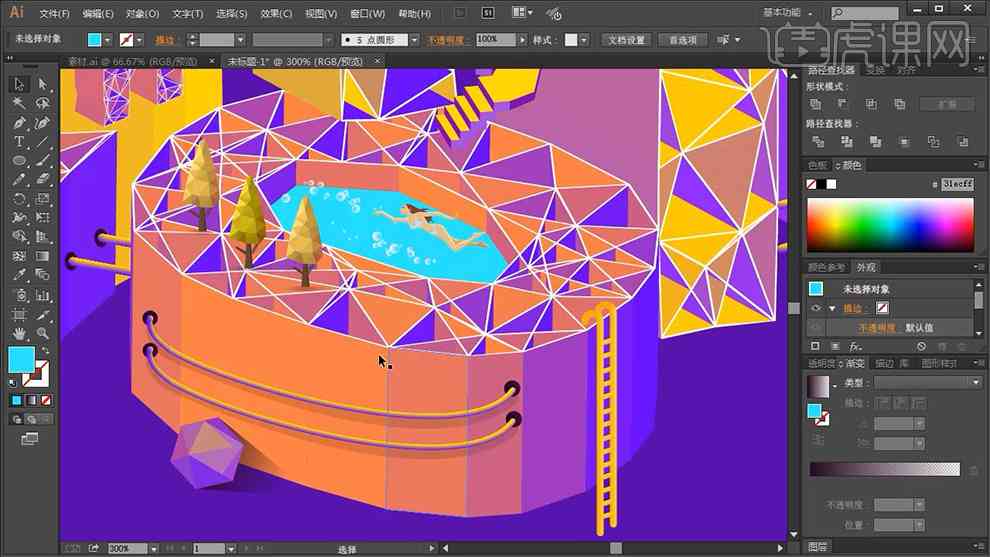Click the 首选项 button
The width and height of the screenshot is (990, 557).
click(x=683, y=40)
